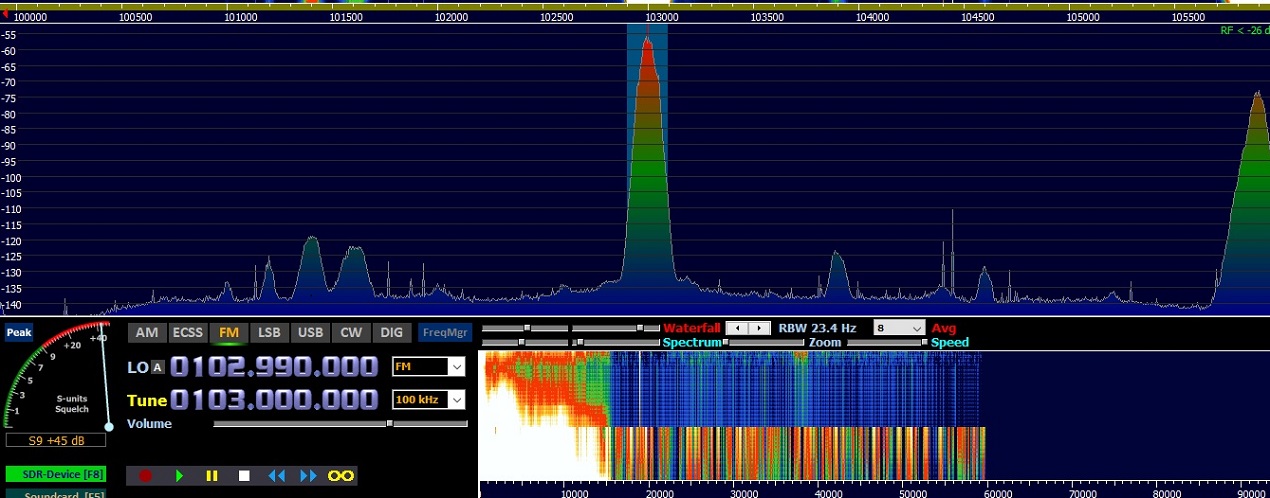Open the FreqMgr frequency manager
The width and height of the screenshot is (1270, 498).
[x=444, y=333]
